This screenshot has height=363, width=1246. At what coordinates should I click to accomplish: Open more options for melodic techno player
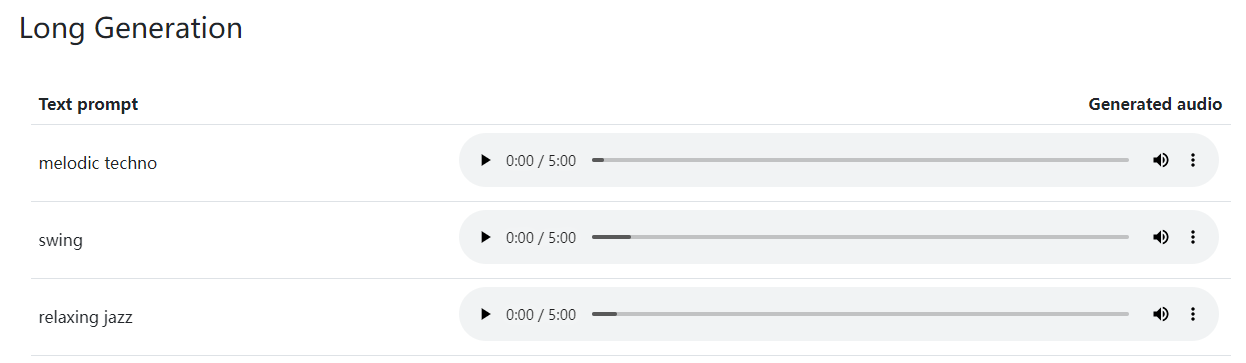coord(1192,161)
